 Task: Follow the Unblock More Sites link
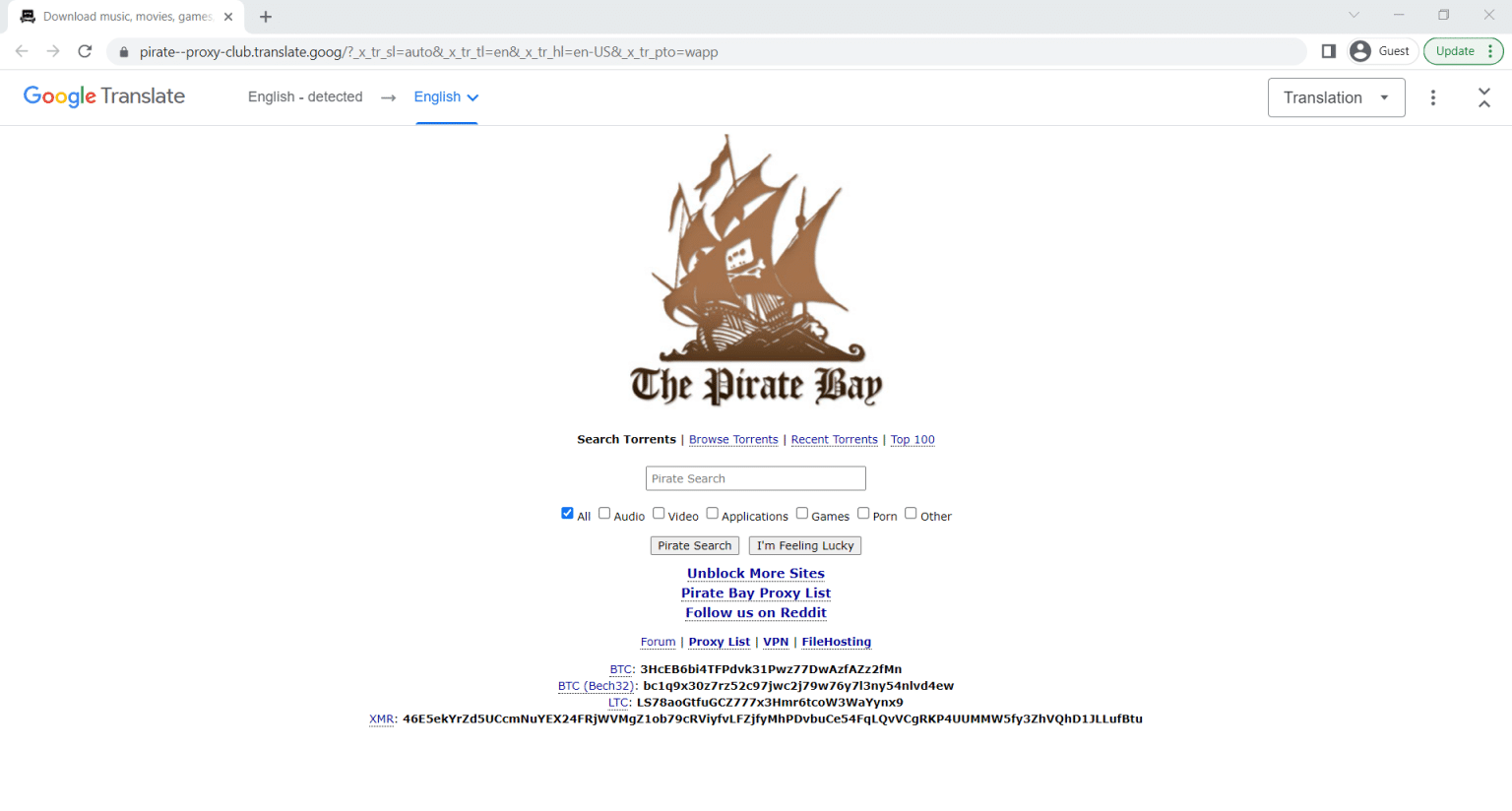click(756, 573)
